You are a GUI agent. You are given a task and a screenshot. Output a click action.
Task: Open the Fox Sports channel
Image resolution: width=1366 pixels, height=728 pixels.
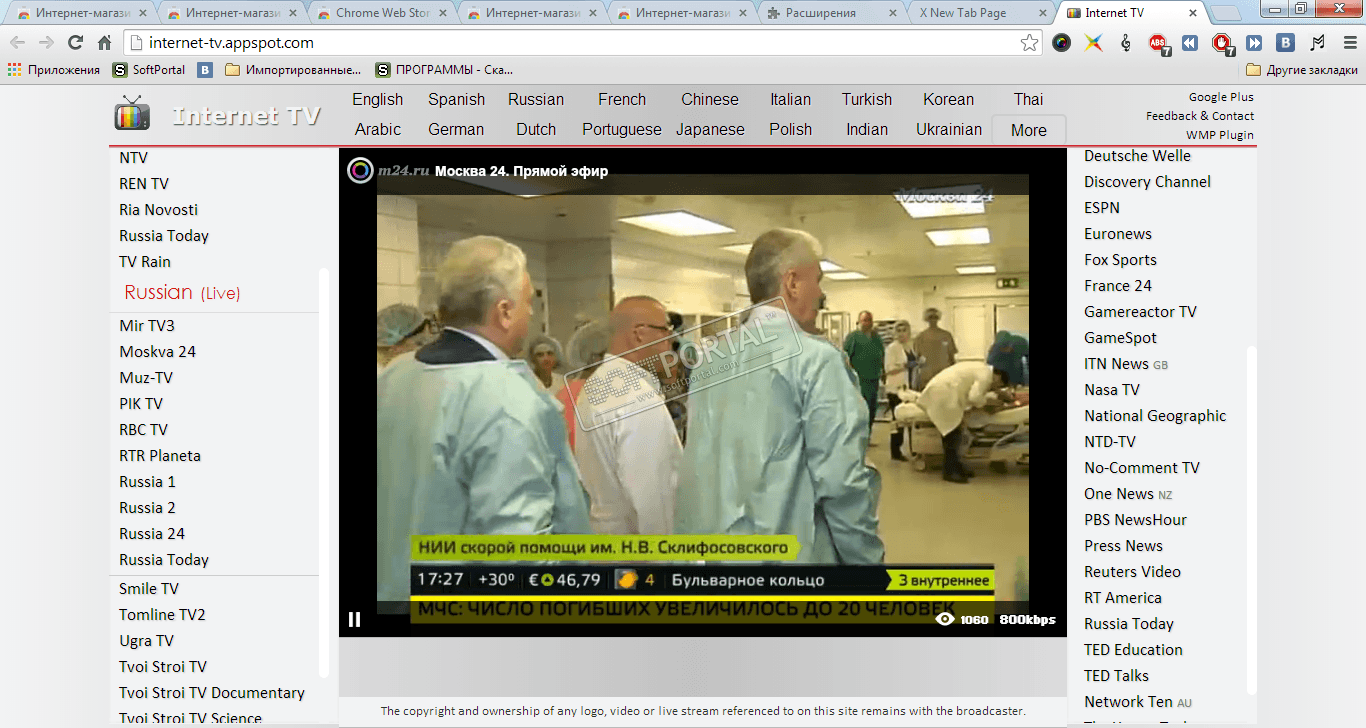[x=1120, y=260]
